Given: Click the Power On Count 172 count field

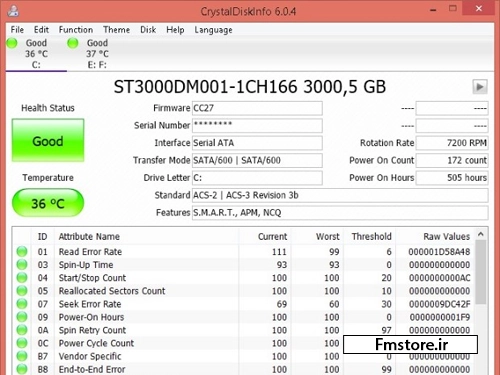Looking at the screenshot, I should 452,160.
